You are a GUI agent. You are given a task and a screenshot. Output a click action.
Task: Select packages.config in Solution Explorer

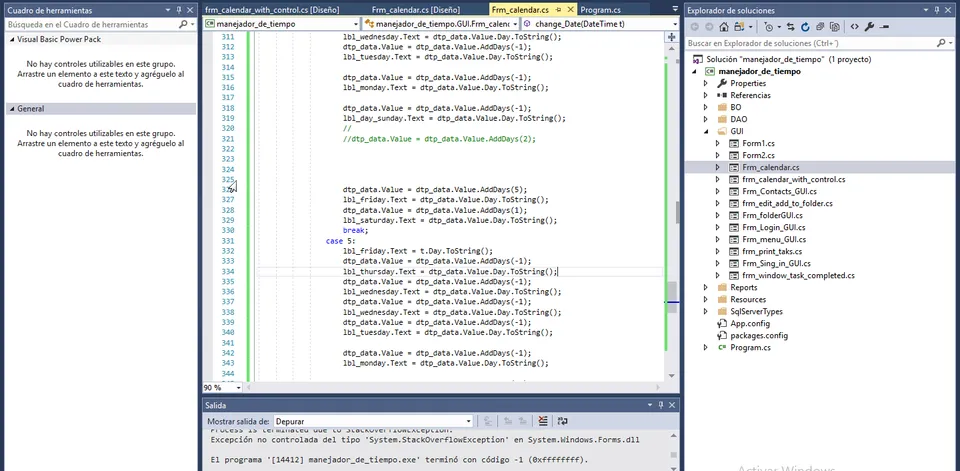759,335
